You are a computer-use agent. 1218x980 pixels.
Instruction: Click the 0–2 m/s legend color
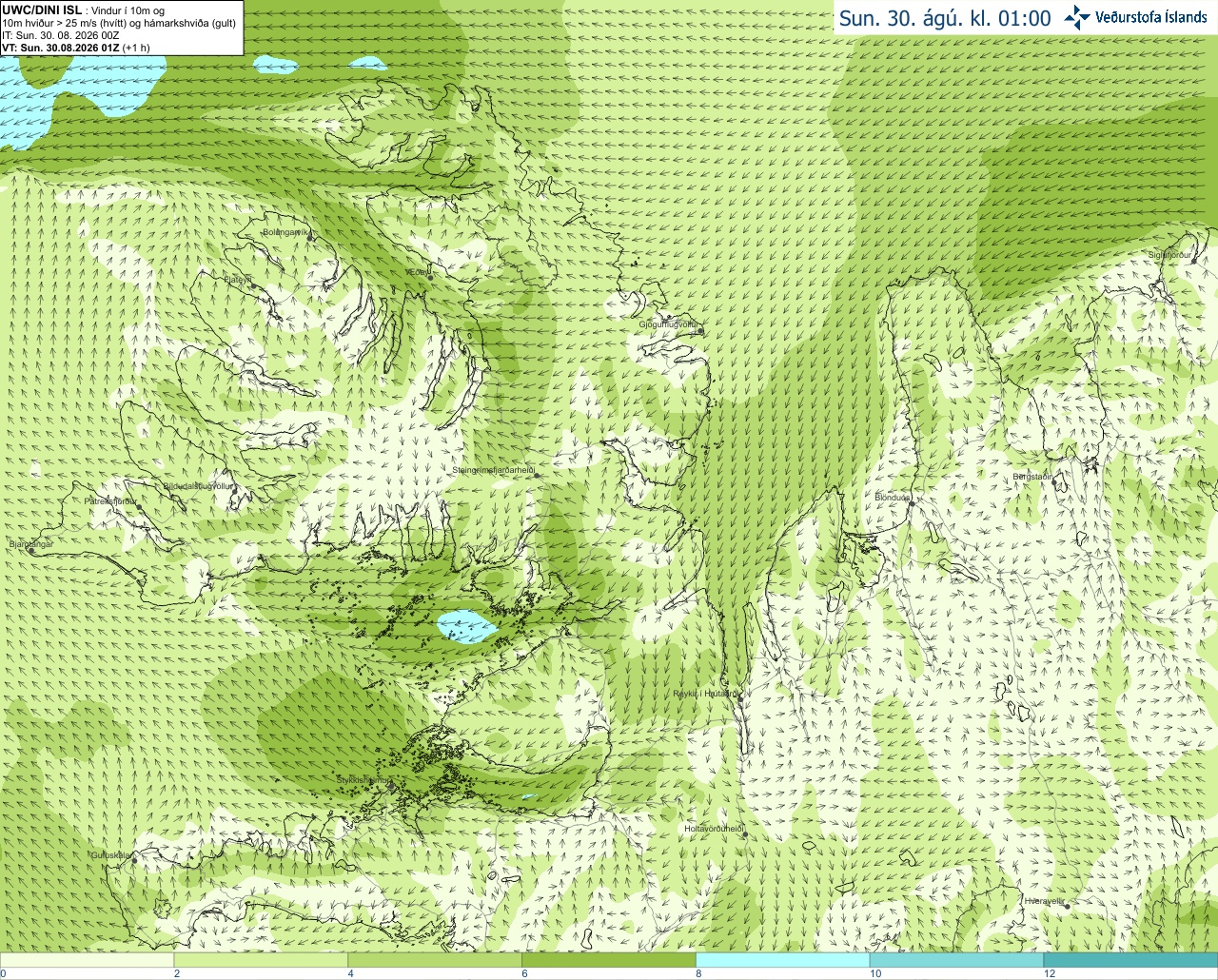pos(87,960)
